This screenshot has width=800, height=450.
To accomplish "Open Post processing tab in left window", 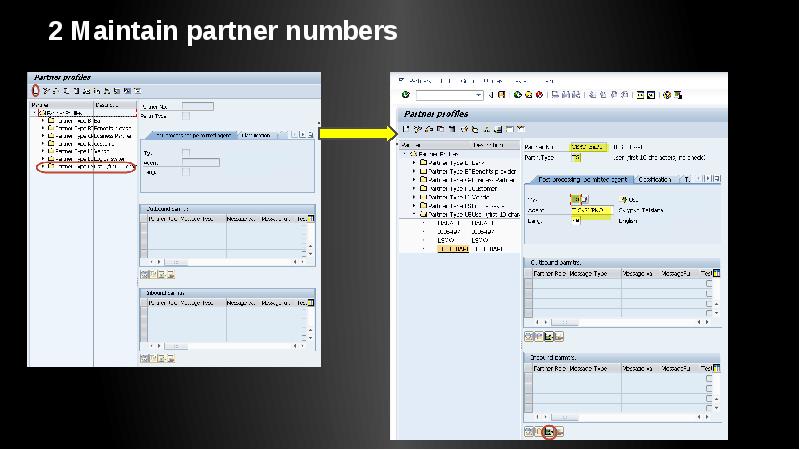I will pos(193,136).
